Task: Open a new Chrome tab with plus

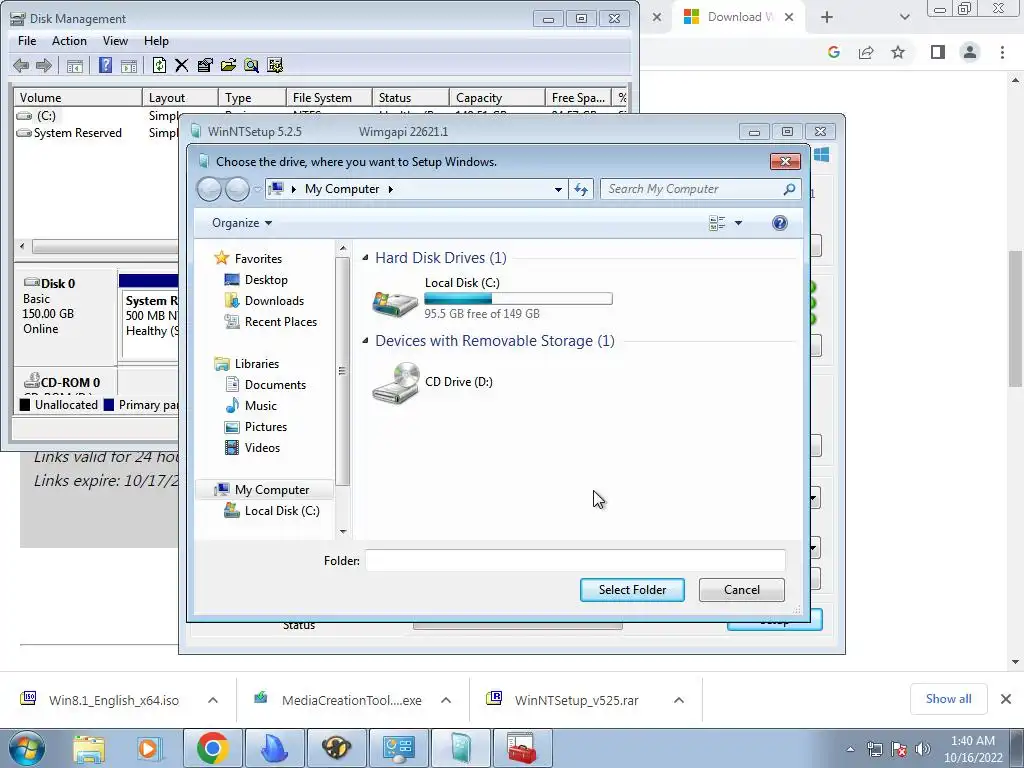Action: (x=827, y=17)
